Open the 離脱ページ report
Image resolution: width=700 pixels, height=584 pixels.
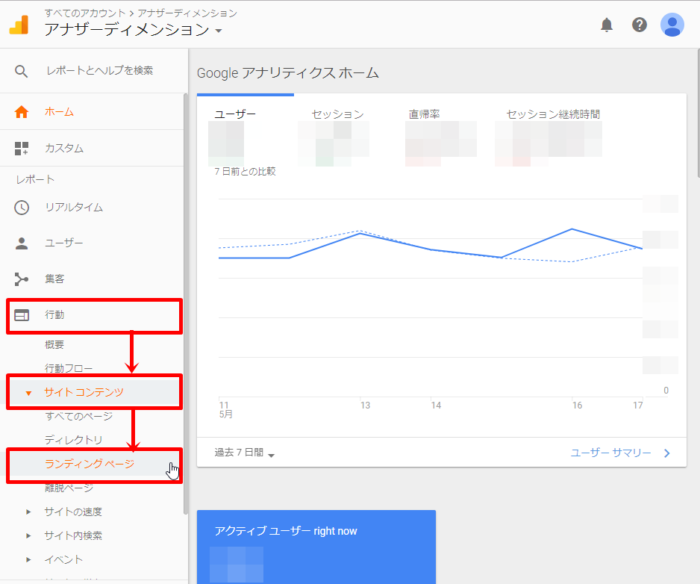pos(69,488)
